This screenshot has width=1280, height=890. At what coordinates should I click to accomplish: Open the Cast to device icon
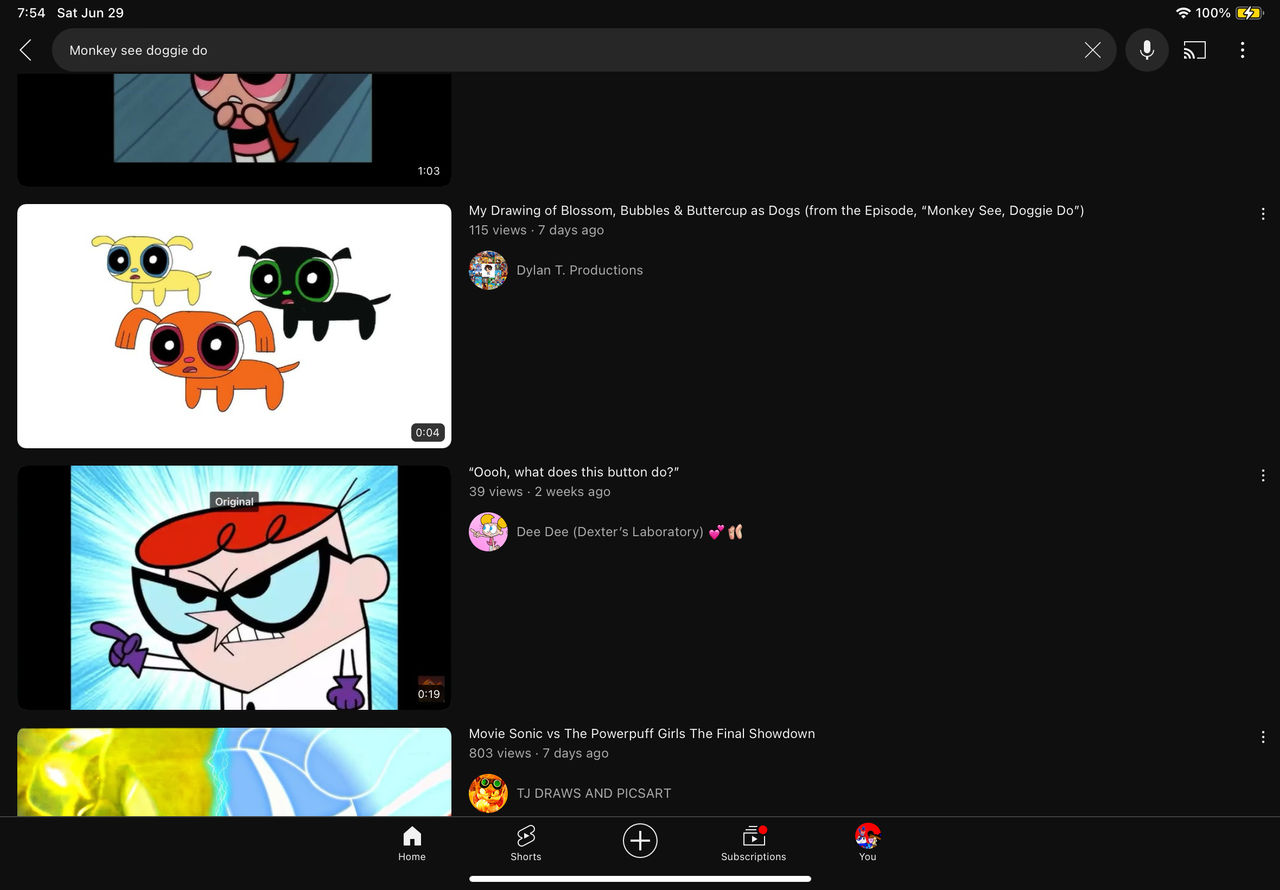1194,50
